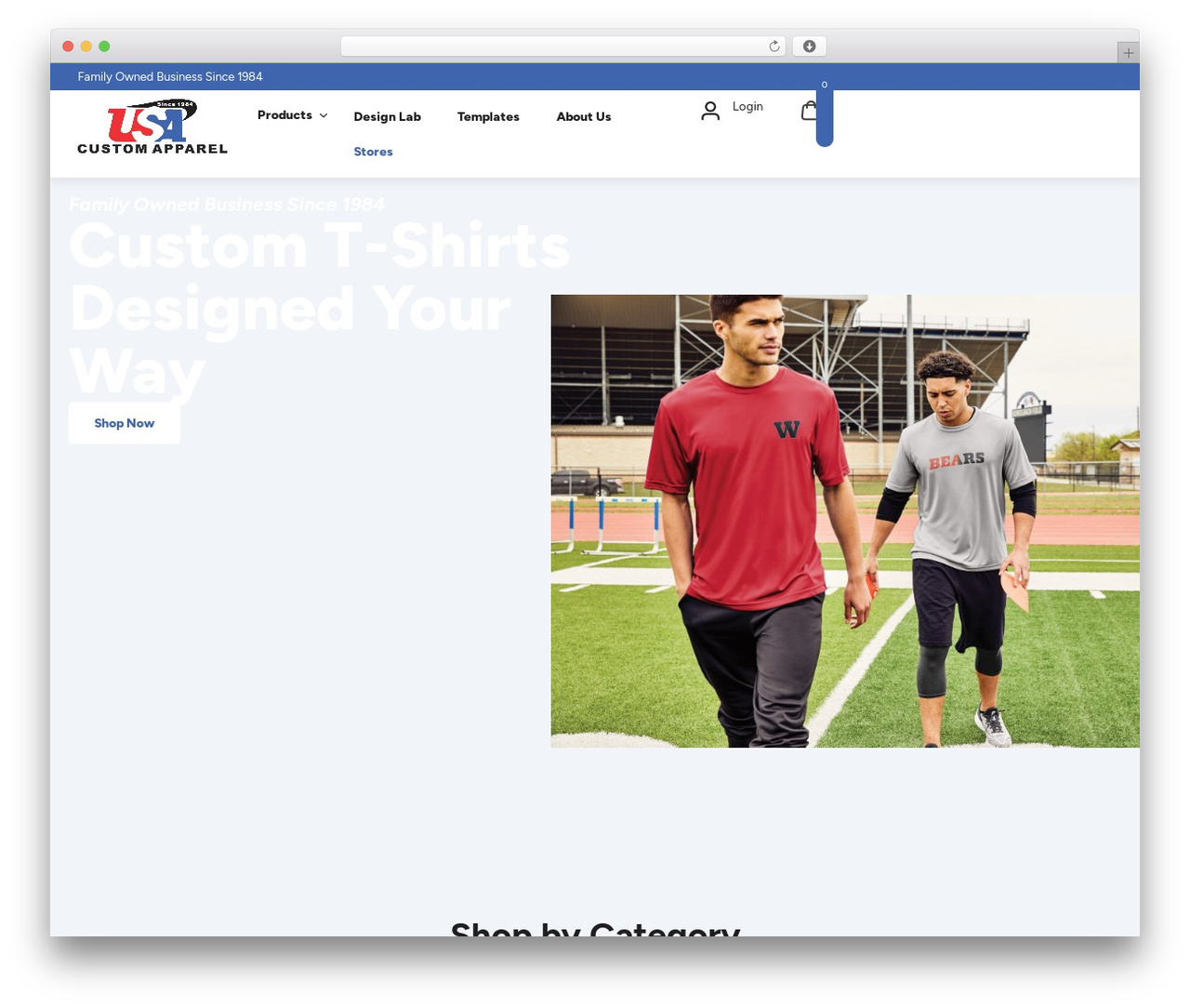Maximize the window with green button
Screen dimensions: 1190x1008
[104, 46]
